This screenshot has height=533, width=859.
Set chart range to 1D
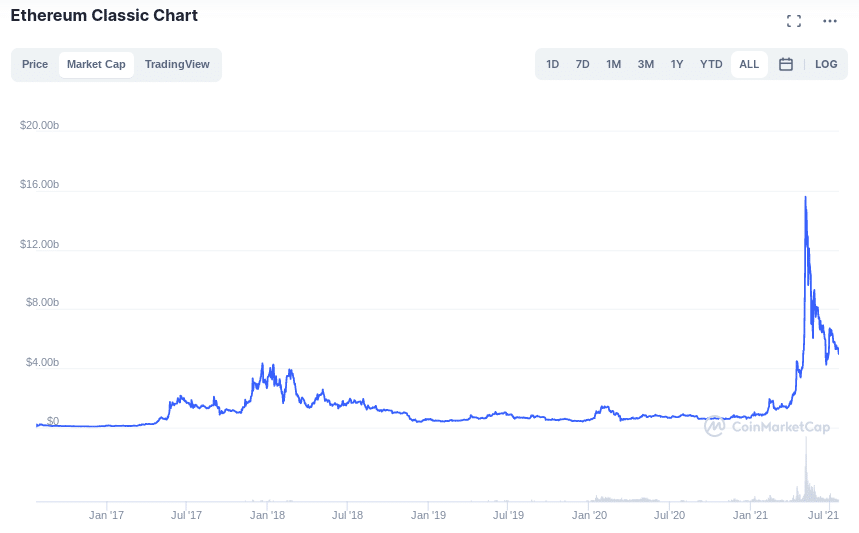tap(552, 64)
